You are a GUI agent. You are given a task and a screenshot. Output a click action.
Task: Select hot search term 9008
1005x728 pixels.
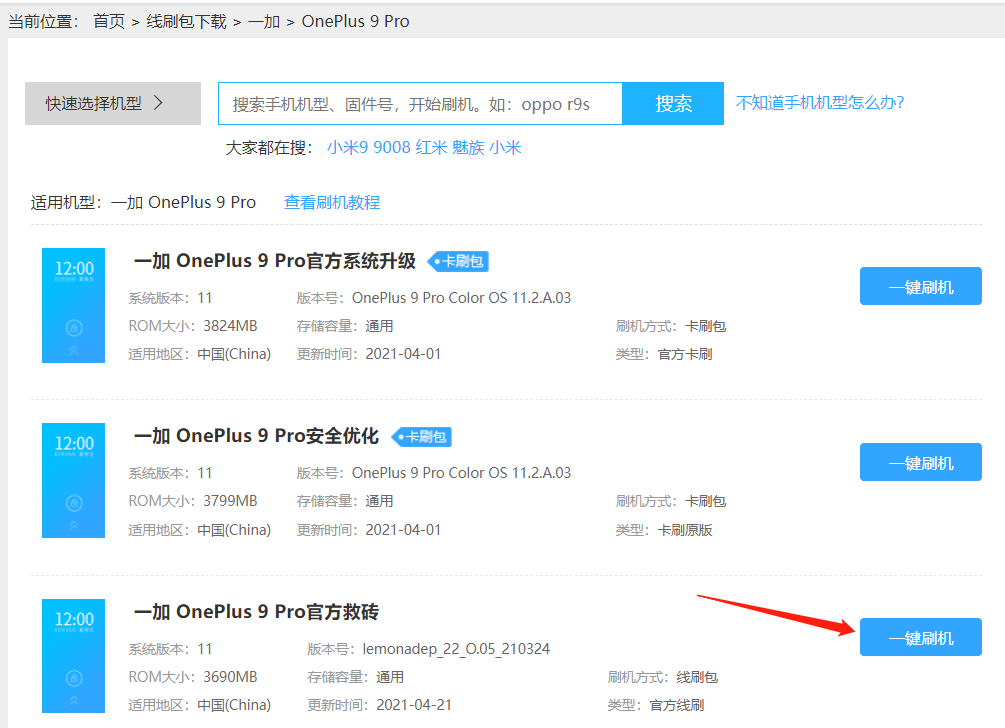click(392, 147)
